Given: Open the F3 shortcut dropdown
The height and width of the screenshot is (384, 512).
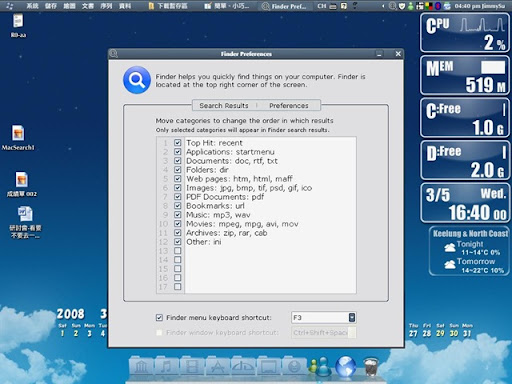Looking at the screenshot, I should [352, 317].
